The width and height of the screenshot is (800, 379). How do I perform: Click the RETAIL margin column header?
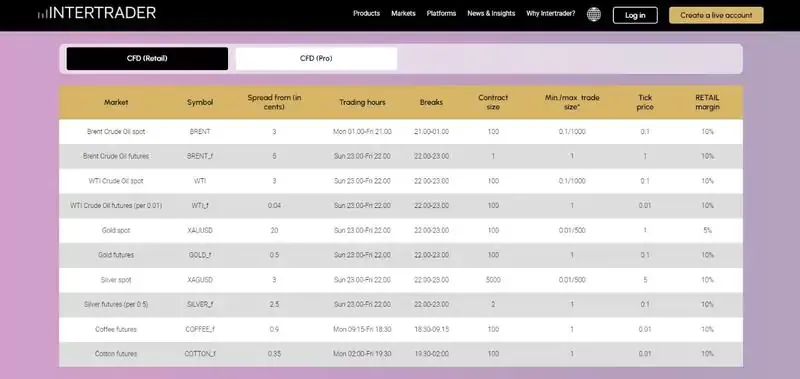(x=707, y=103)
